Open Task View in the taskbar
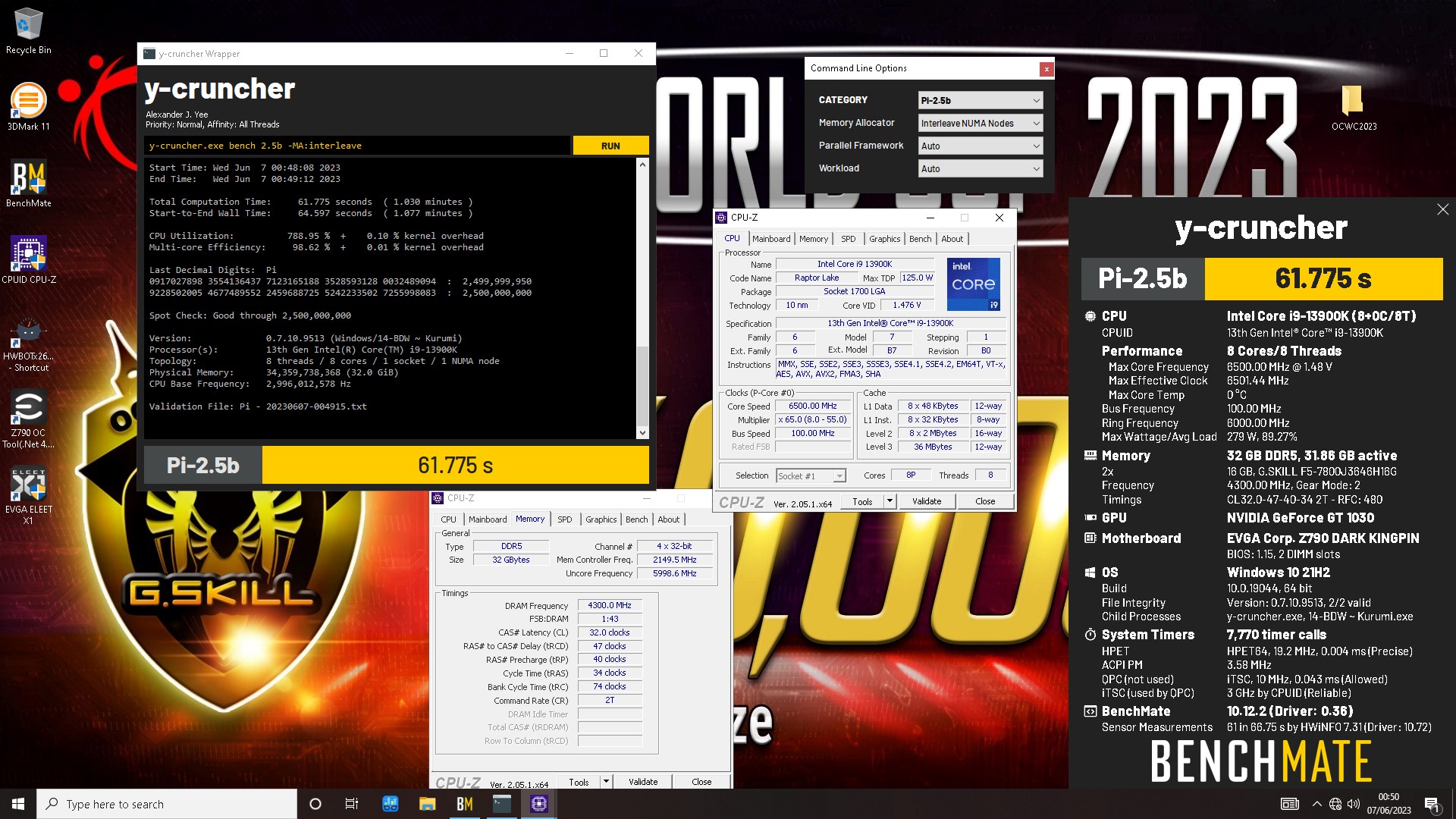1456x819 pixels. (x=352, y=804)
